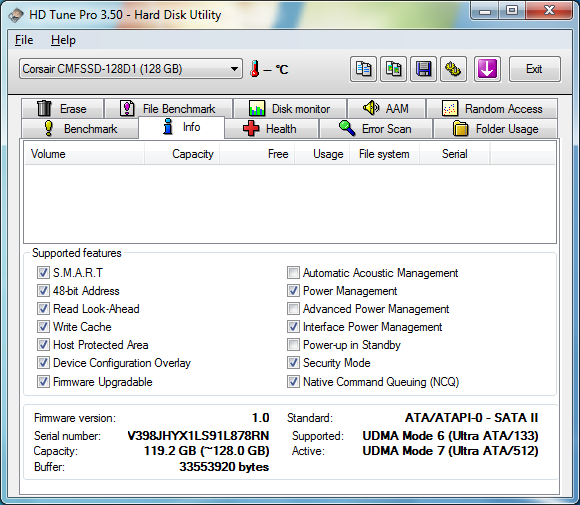Sort by the File system column header
Image resolution: width=580 pixels, height=505 pixels.
pos(384,154)
